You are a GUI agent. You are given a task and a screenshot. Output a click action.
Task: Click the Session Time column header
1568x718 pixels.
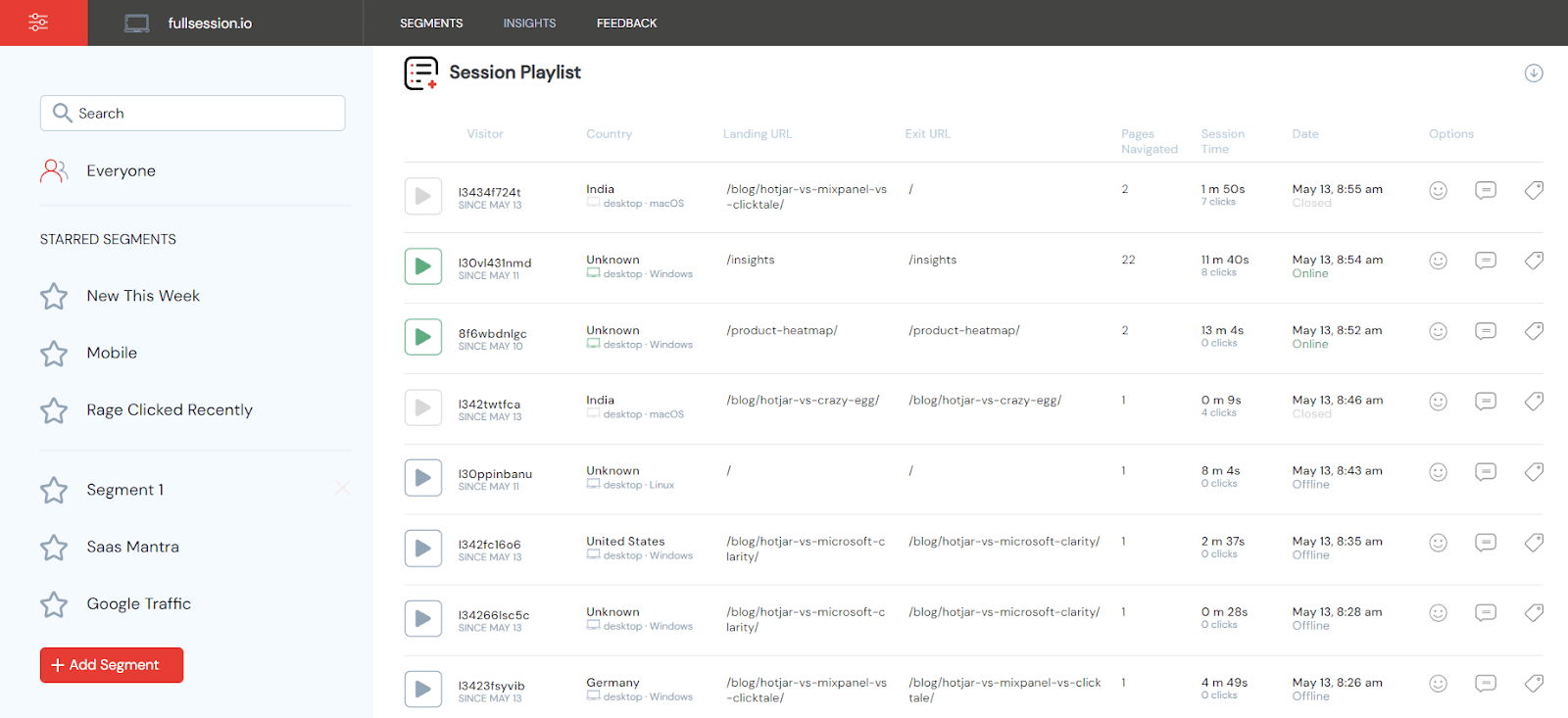[1223, 141]
